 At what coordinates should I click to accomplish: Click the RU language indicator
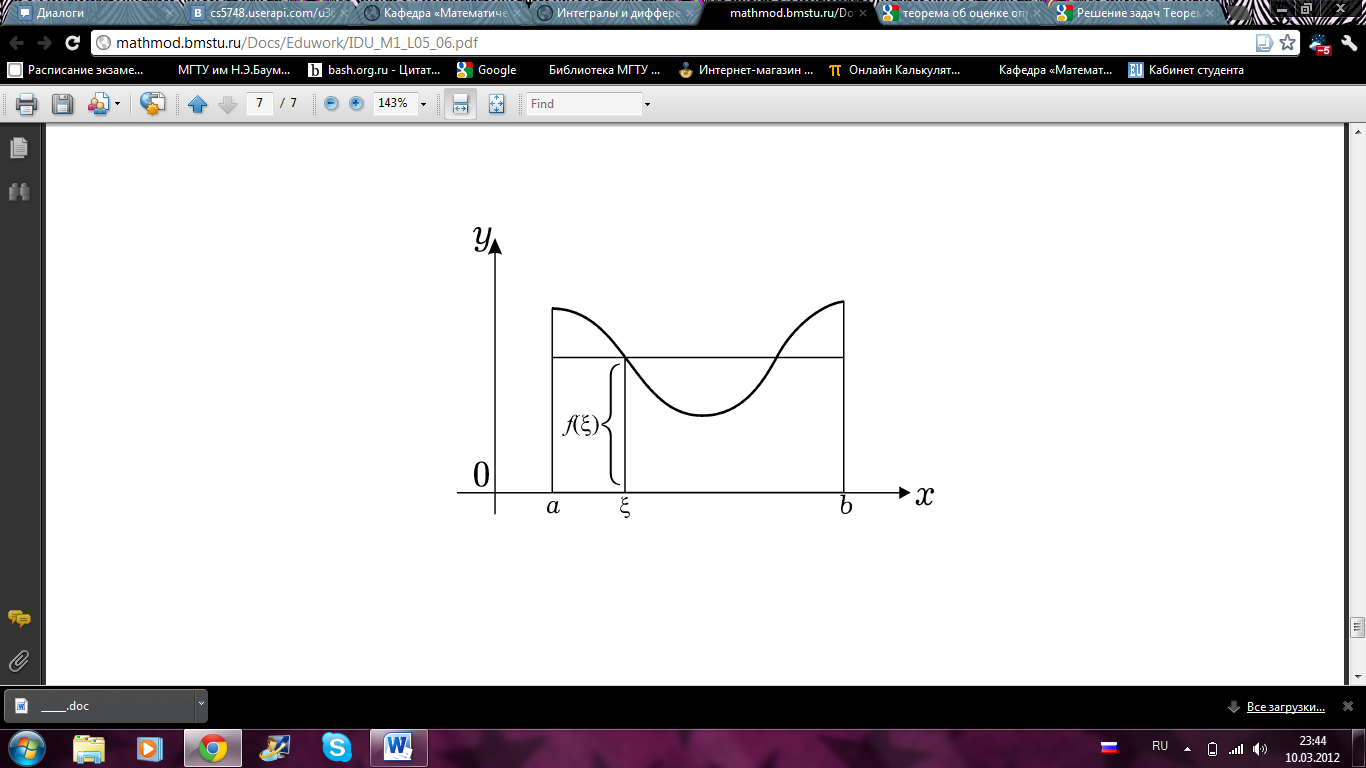[1160, 746]
